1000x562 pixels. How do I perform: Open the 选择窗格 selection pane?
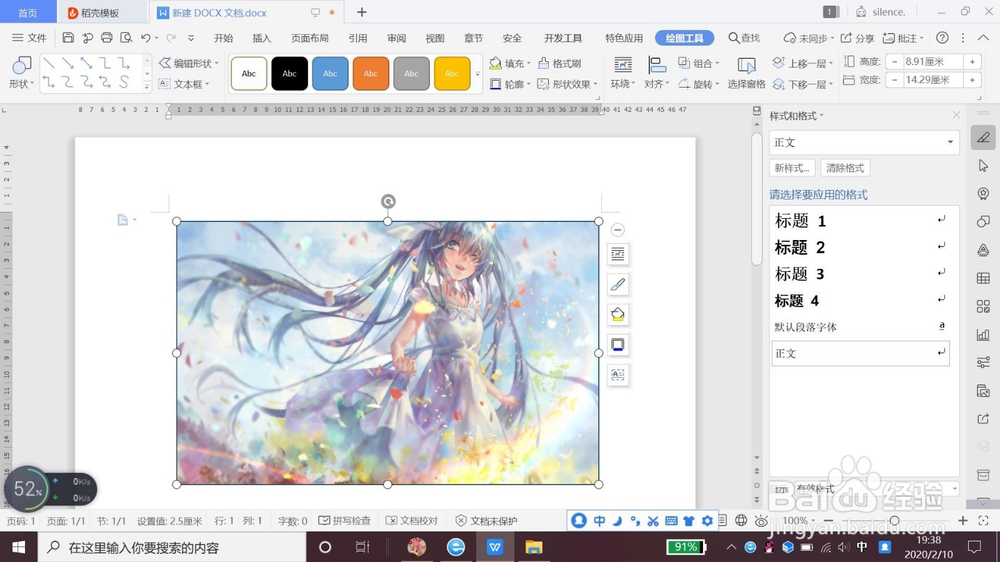tap(746, 72)
